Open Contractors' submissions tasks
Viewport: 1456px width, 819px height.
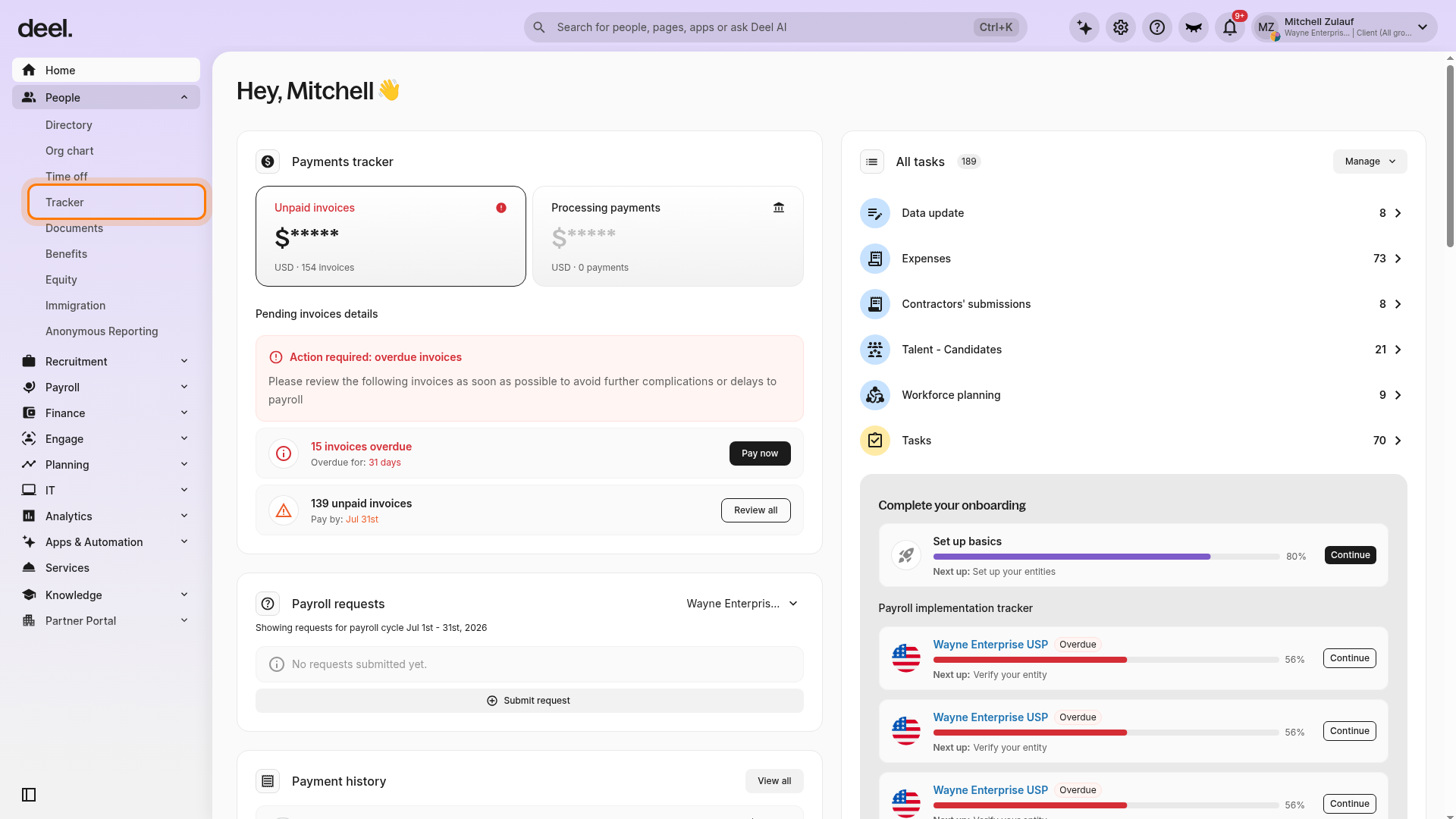coord(1133,304)
